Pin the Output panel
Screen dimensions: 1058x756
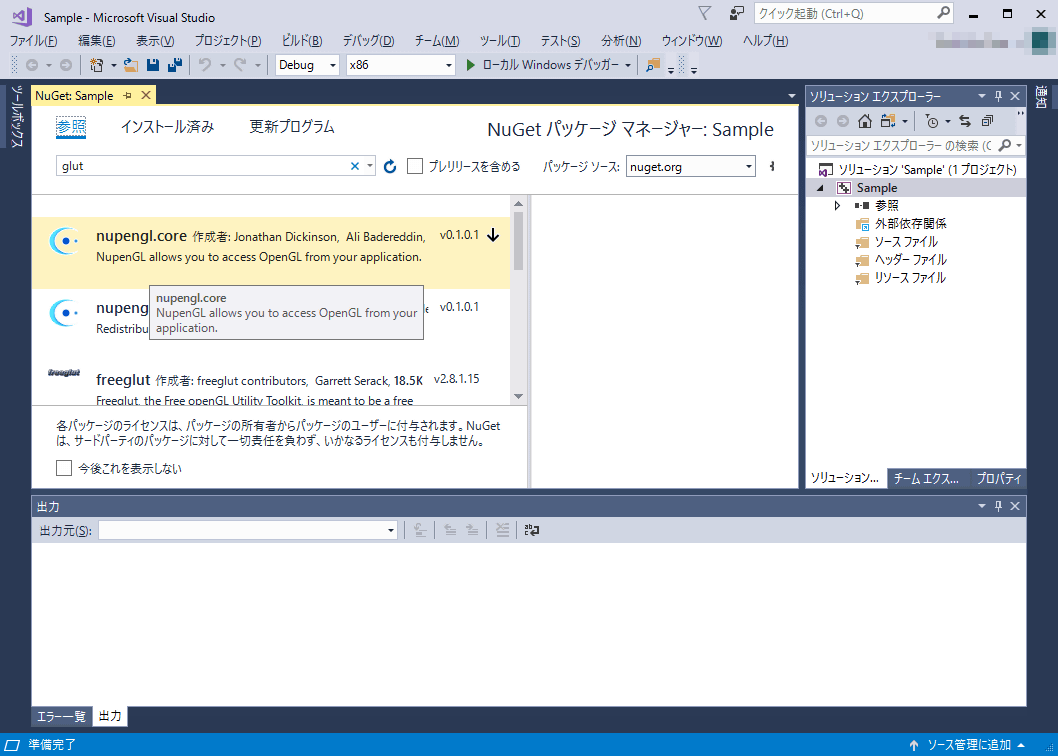tap(999, 506)
